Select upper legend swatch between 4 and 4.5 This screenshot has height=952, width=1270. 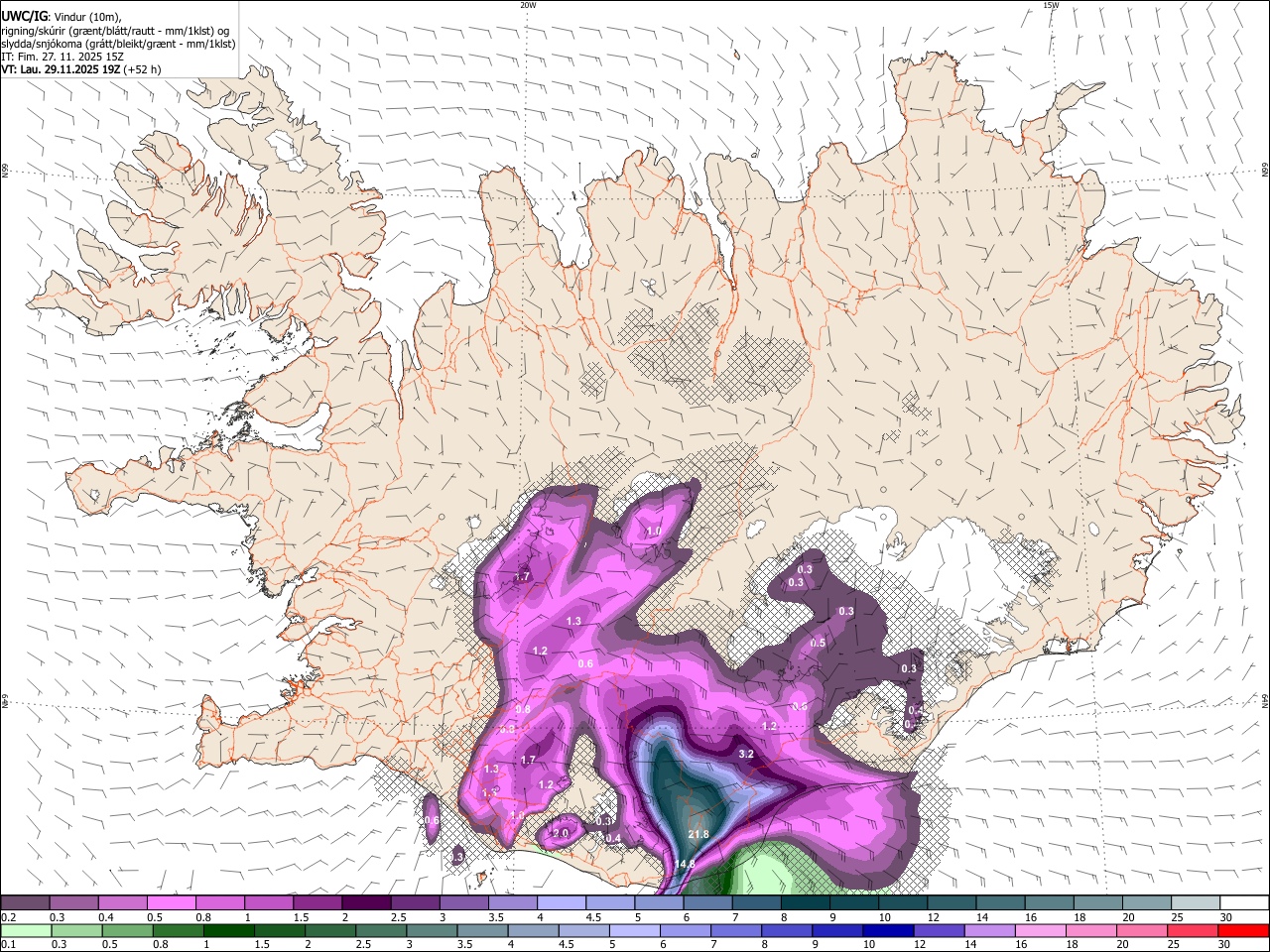562,902
